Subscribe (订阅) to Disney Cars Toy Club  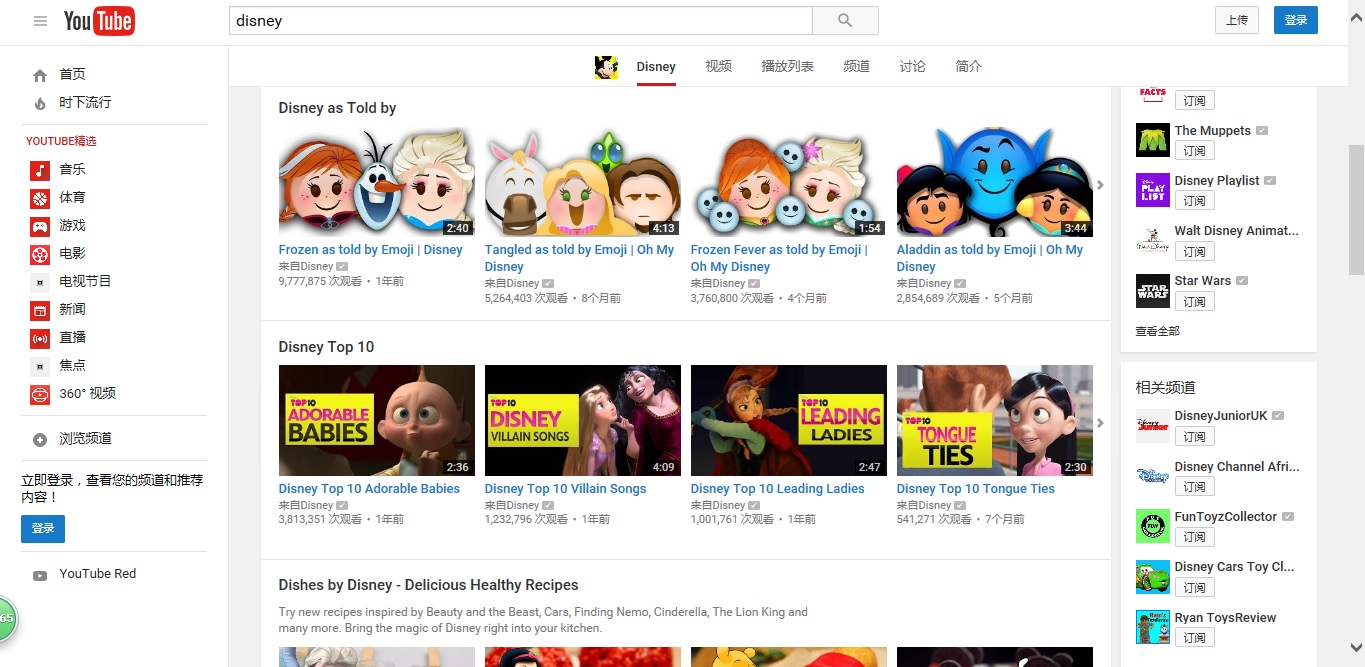1195,588
